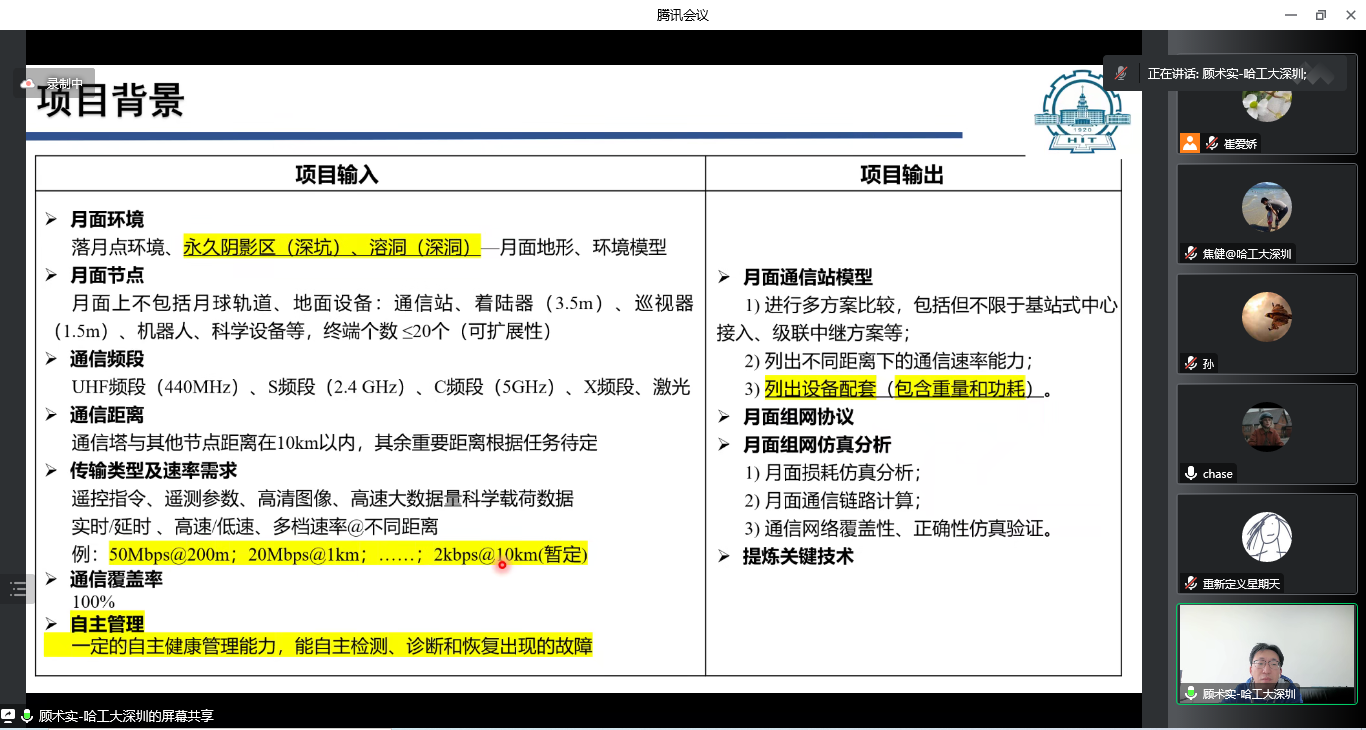Click 顾术实's self-view video tile

(x=1265, y=650)
